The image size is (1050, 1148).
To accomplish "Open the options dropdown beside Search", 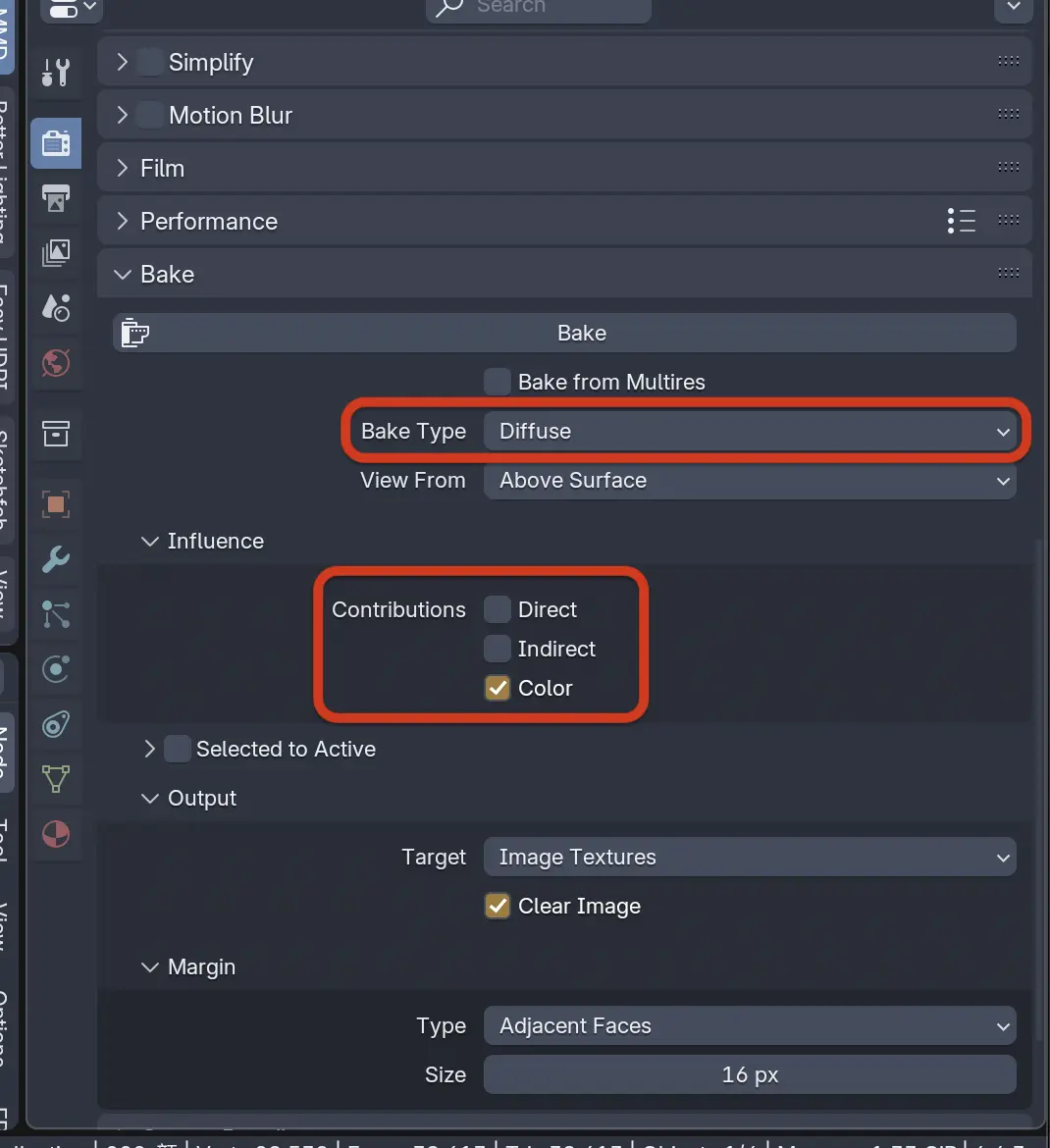I will [1014, 9].
